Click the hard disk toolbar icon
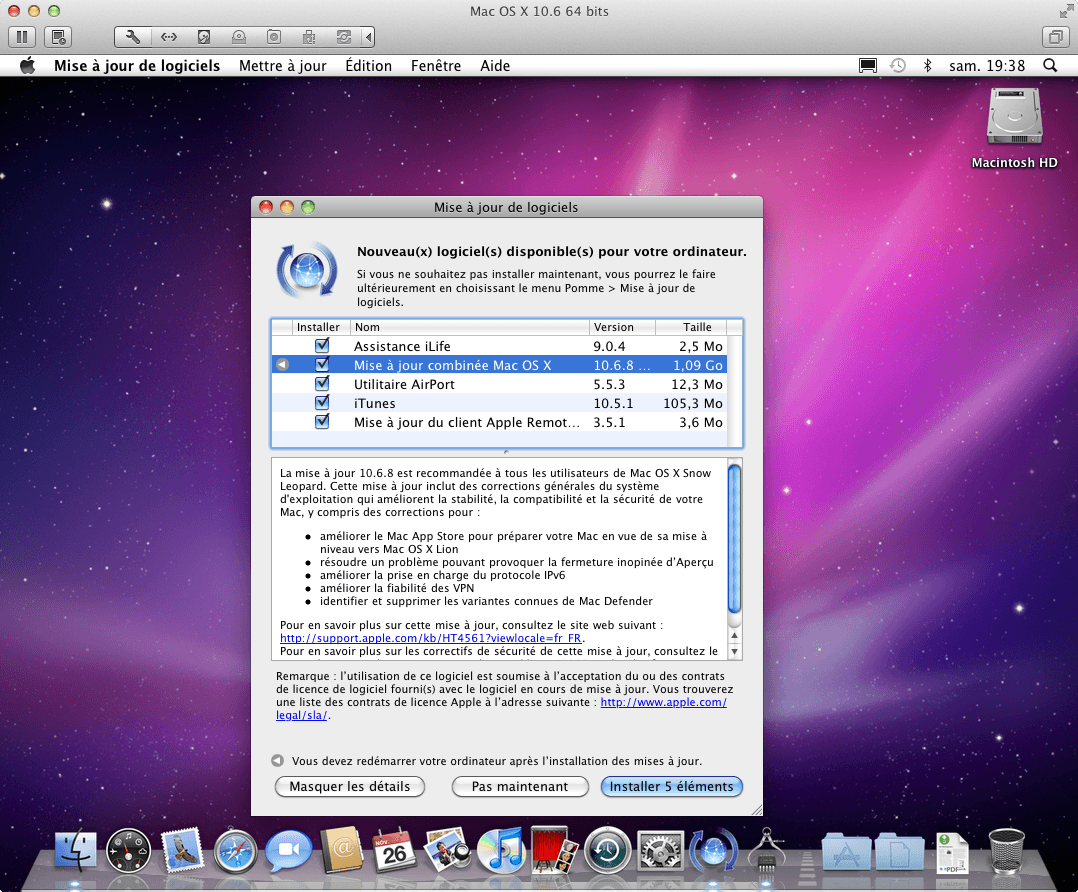 [204, 37]
